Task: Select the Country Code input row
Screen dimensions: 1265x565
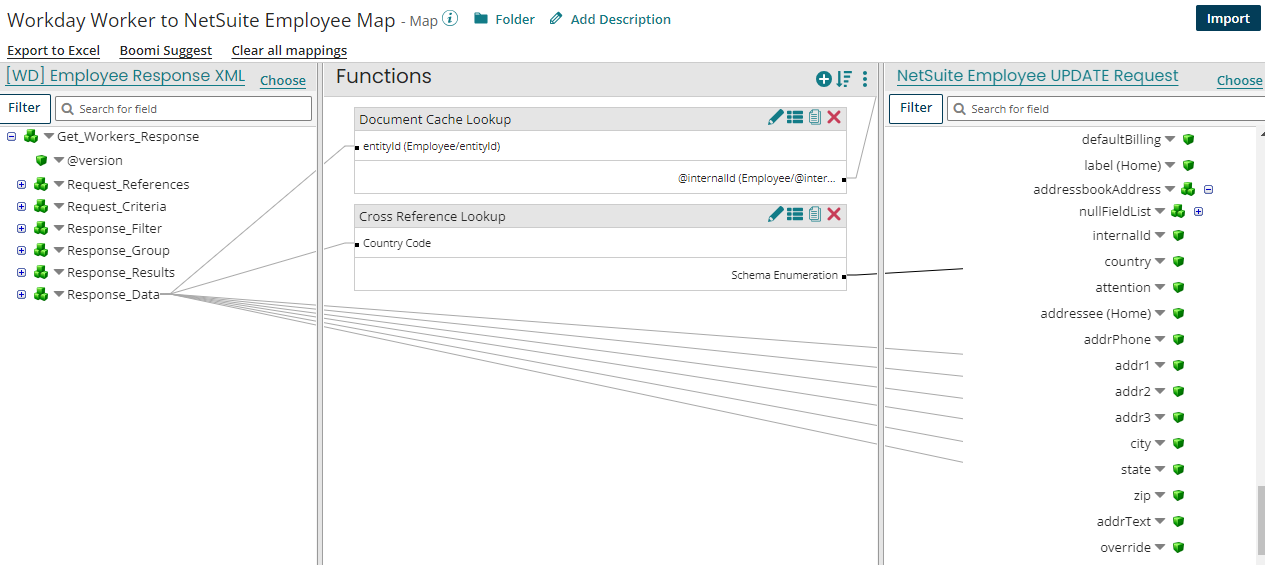Action: coord(600,243)
